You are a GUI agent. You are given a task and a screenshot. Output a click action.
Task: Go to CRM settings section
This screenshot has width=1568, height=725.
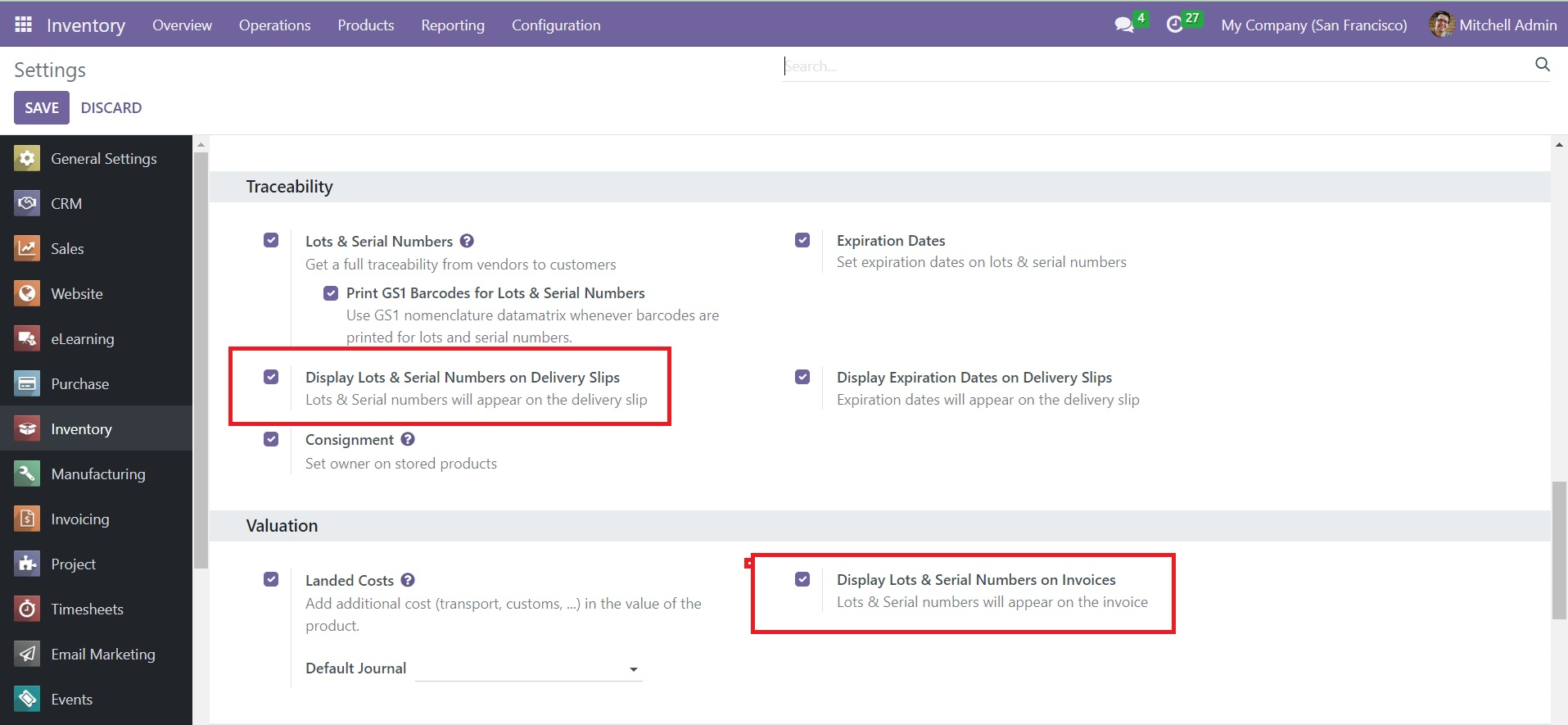tap(97, 203)
